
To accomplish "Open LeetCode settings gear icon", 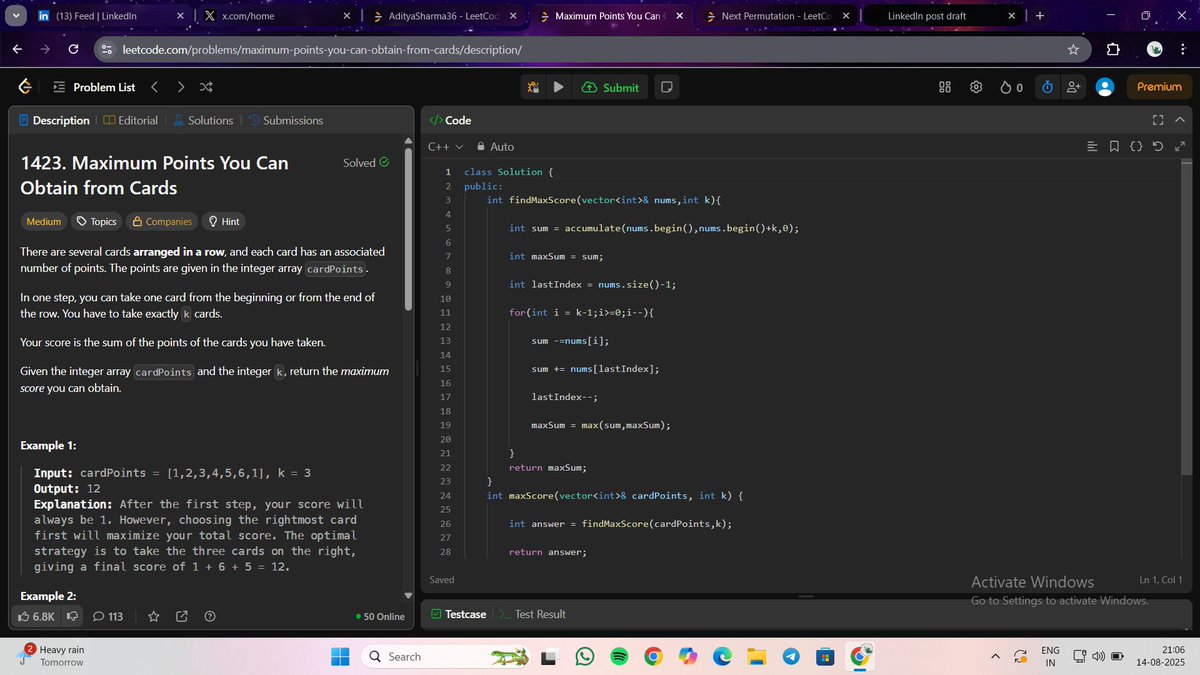I will pos(976,87).
